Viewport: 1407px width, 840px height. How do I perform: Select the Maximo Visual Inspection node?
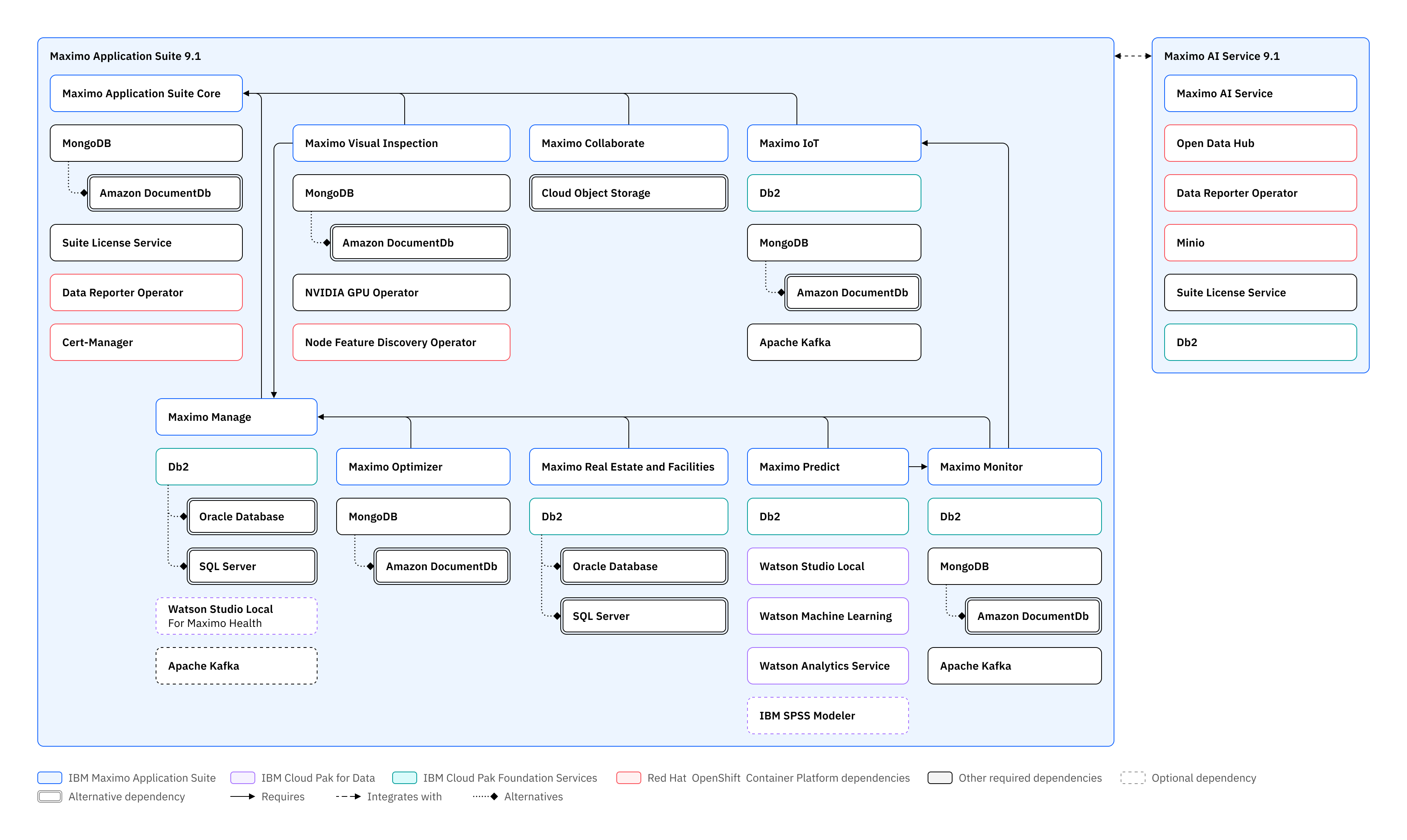[401, 143]
